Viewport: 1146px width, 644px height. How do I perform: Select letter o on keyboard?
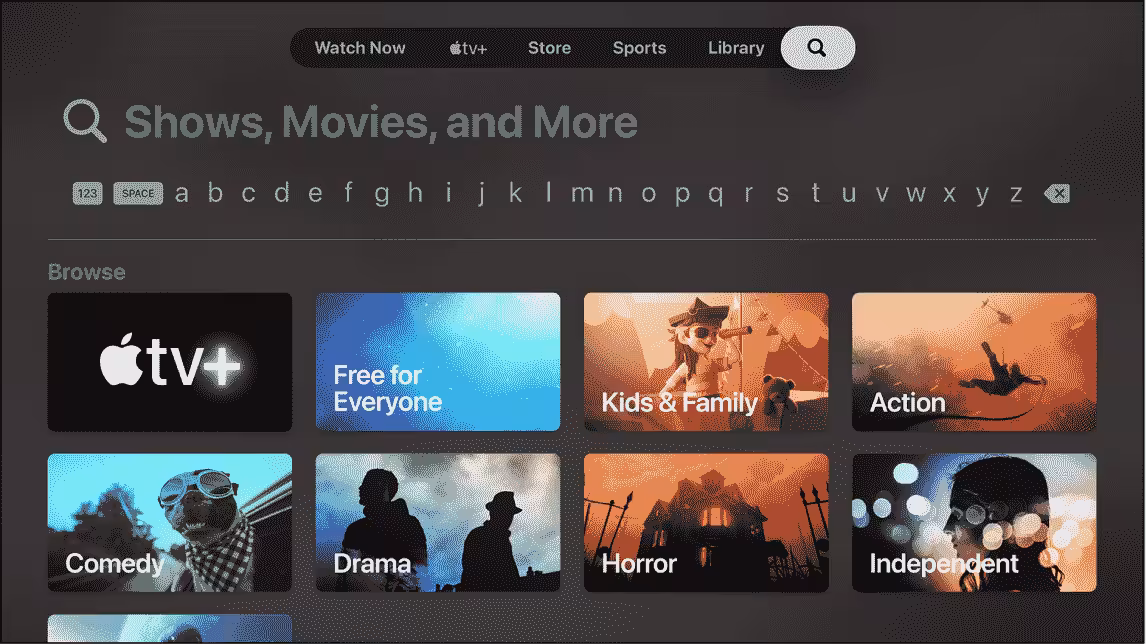click(x=648, y=194)
